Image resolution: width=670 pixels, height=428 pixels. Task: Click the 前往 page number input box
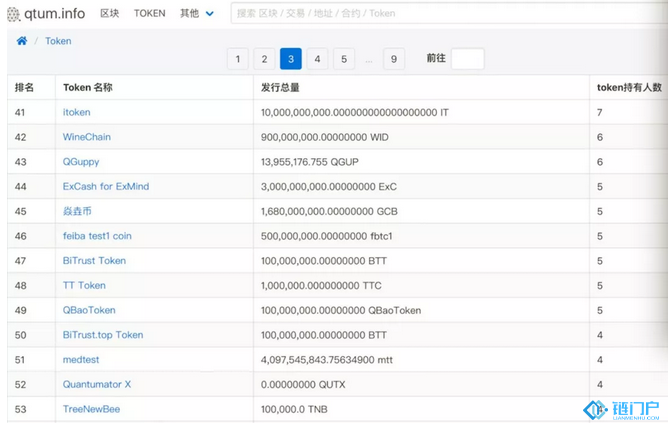[x=468, y=59]
